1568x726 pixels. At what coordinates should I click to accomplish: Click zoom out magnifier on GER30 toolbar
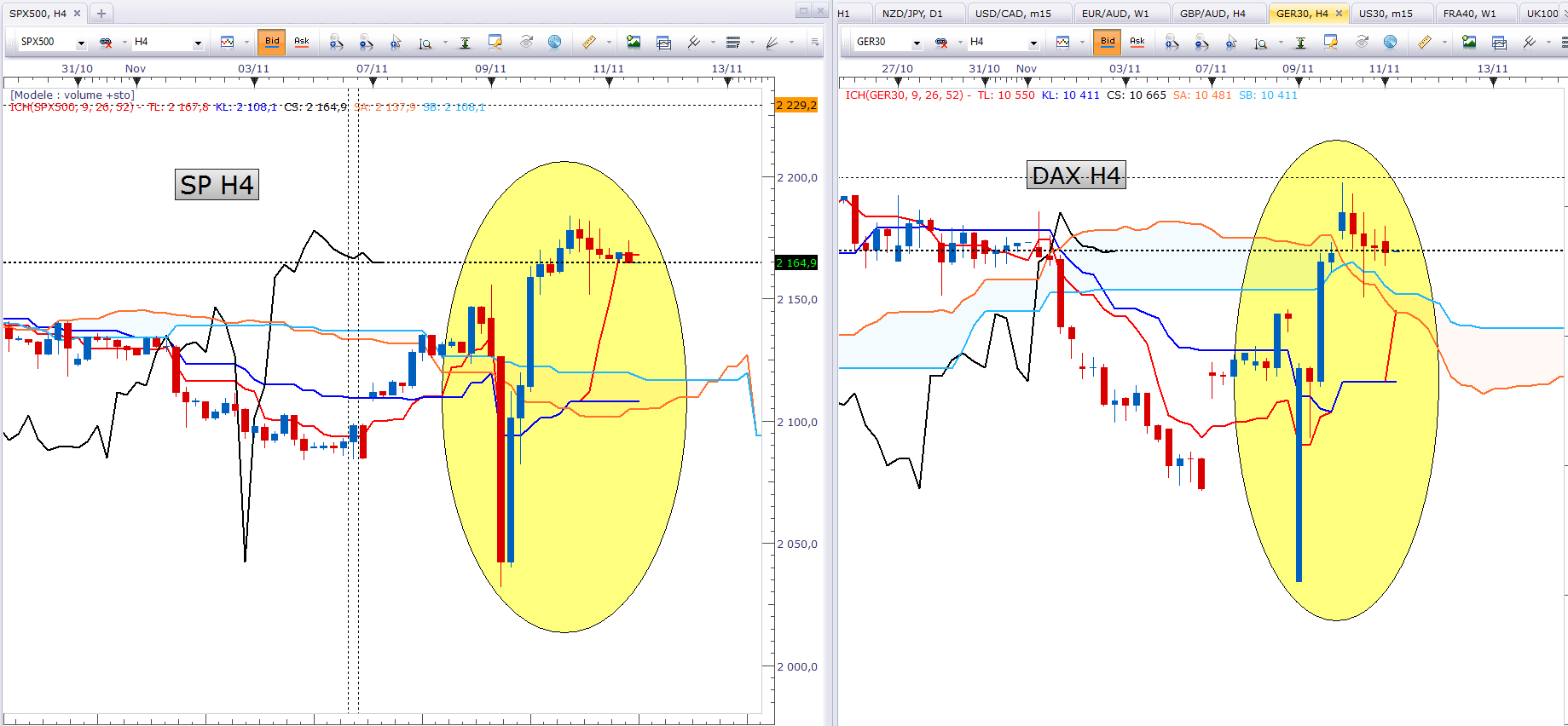coord(1201,42)
